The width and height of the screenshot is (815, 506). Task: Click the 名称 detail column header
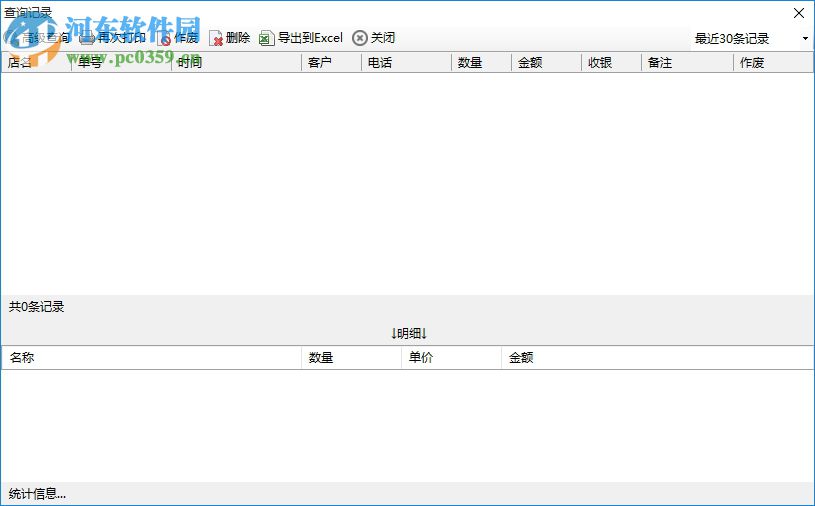coord(151,357)
